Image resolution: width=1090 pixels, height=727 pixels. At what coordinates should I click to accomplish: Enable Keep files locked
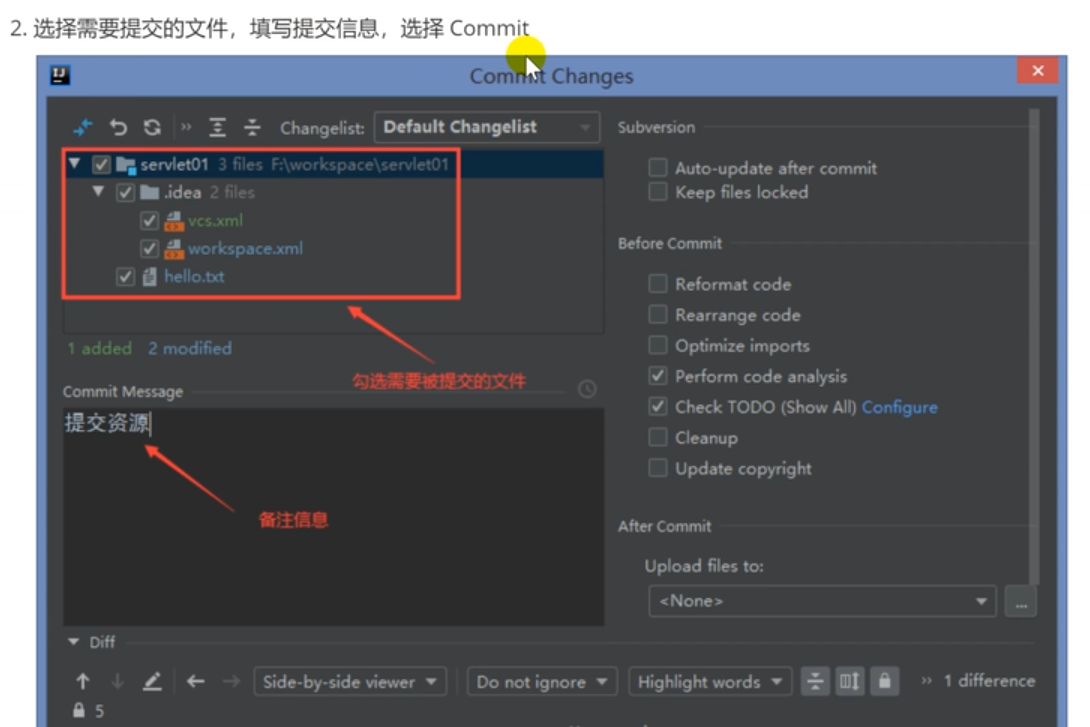pyautogui.click(x=658, y=192)
